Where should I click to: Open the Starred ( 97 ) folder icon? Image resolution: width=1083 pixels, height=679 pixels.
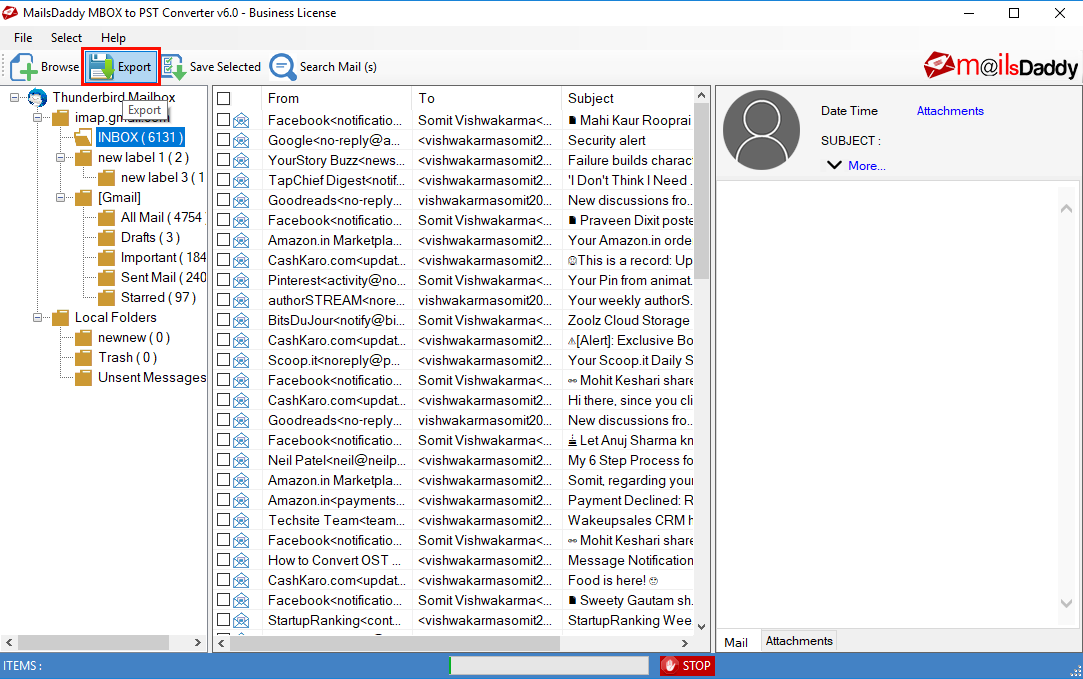tap(106, 298)
